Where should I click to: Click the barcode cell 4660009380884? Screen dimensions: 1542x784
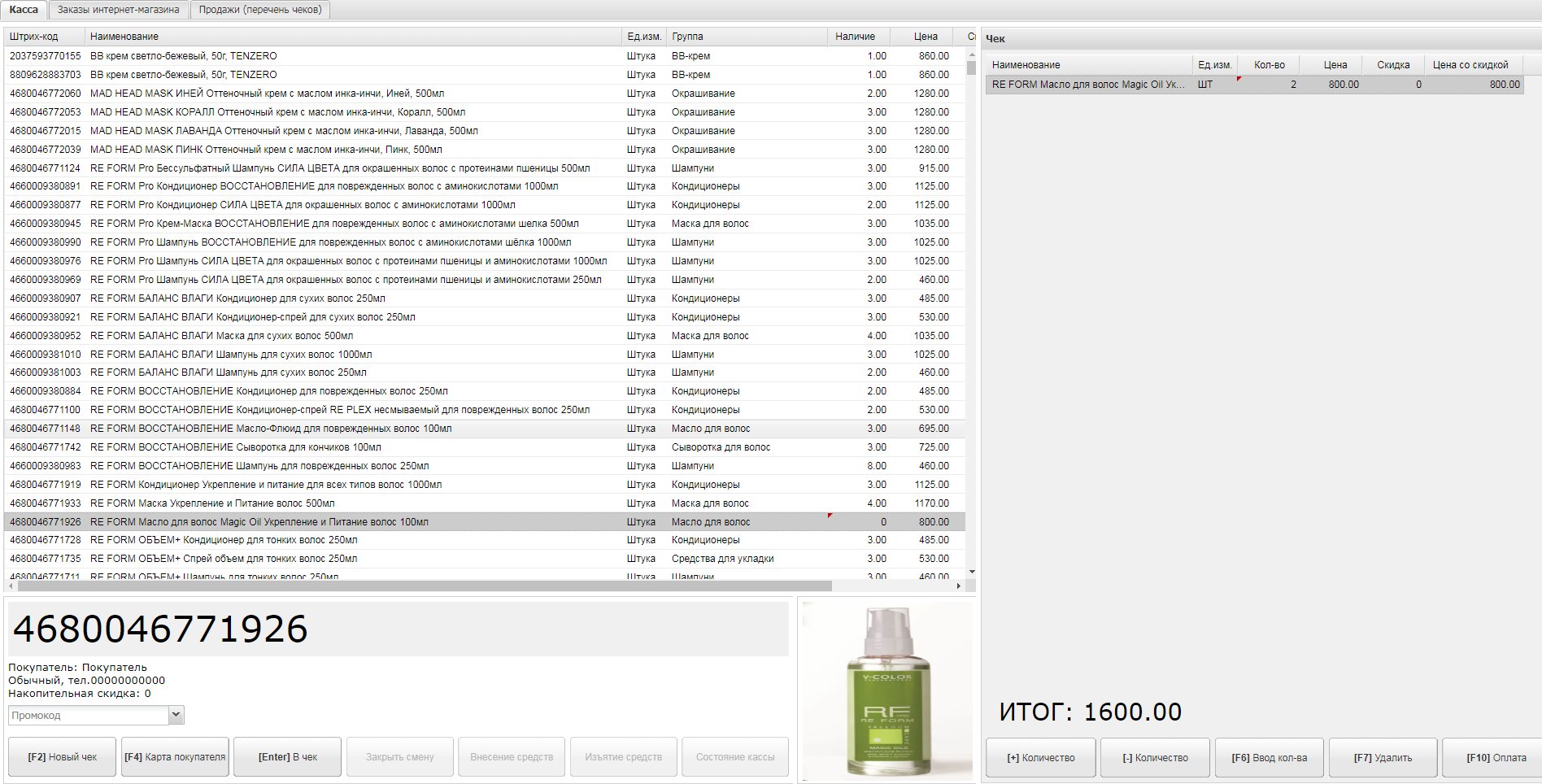point(46,391)
